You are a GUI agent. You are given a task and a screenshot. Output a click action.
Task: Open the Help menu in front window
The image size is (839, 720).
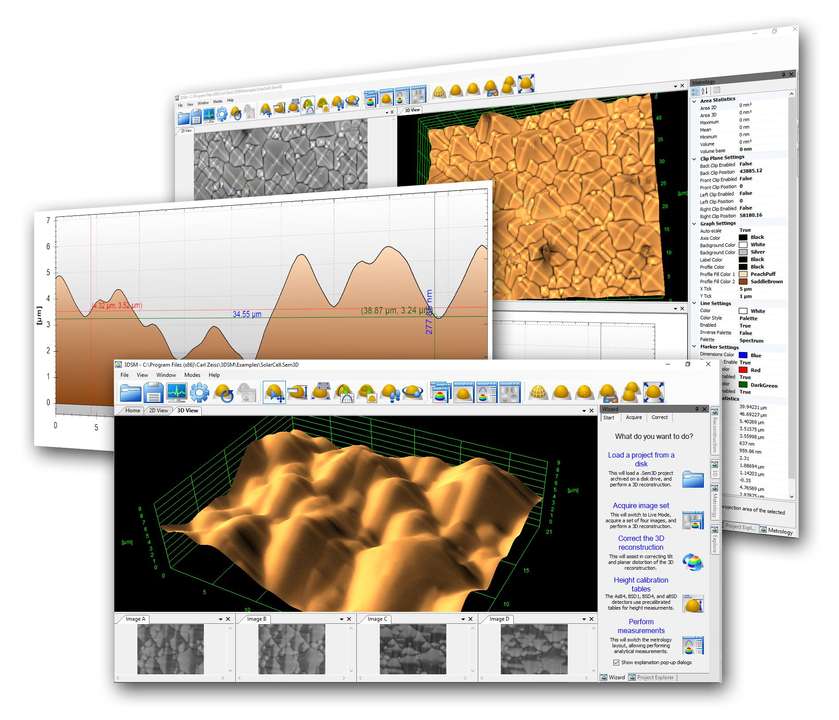tap(214, 375)
